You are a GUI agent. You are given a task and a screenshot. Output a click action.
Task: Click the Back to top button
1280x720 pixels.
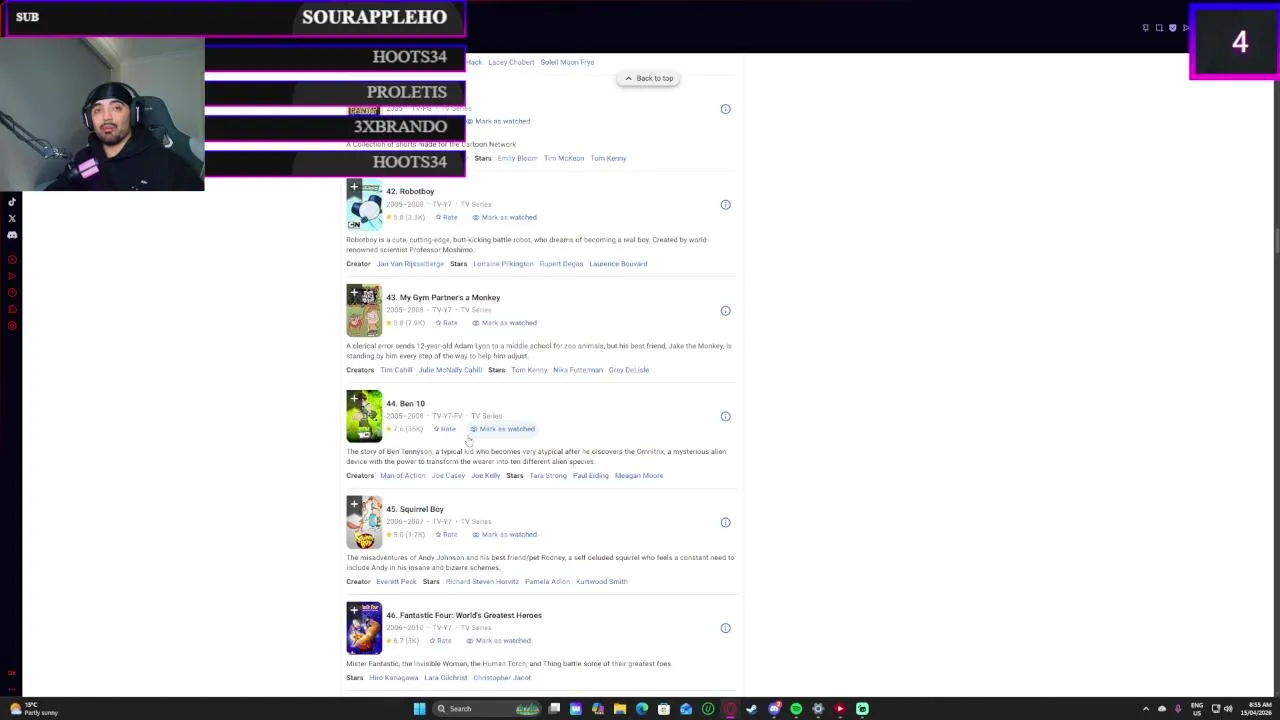[x=648, y=78]
